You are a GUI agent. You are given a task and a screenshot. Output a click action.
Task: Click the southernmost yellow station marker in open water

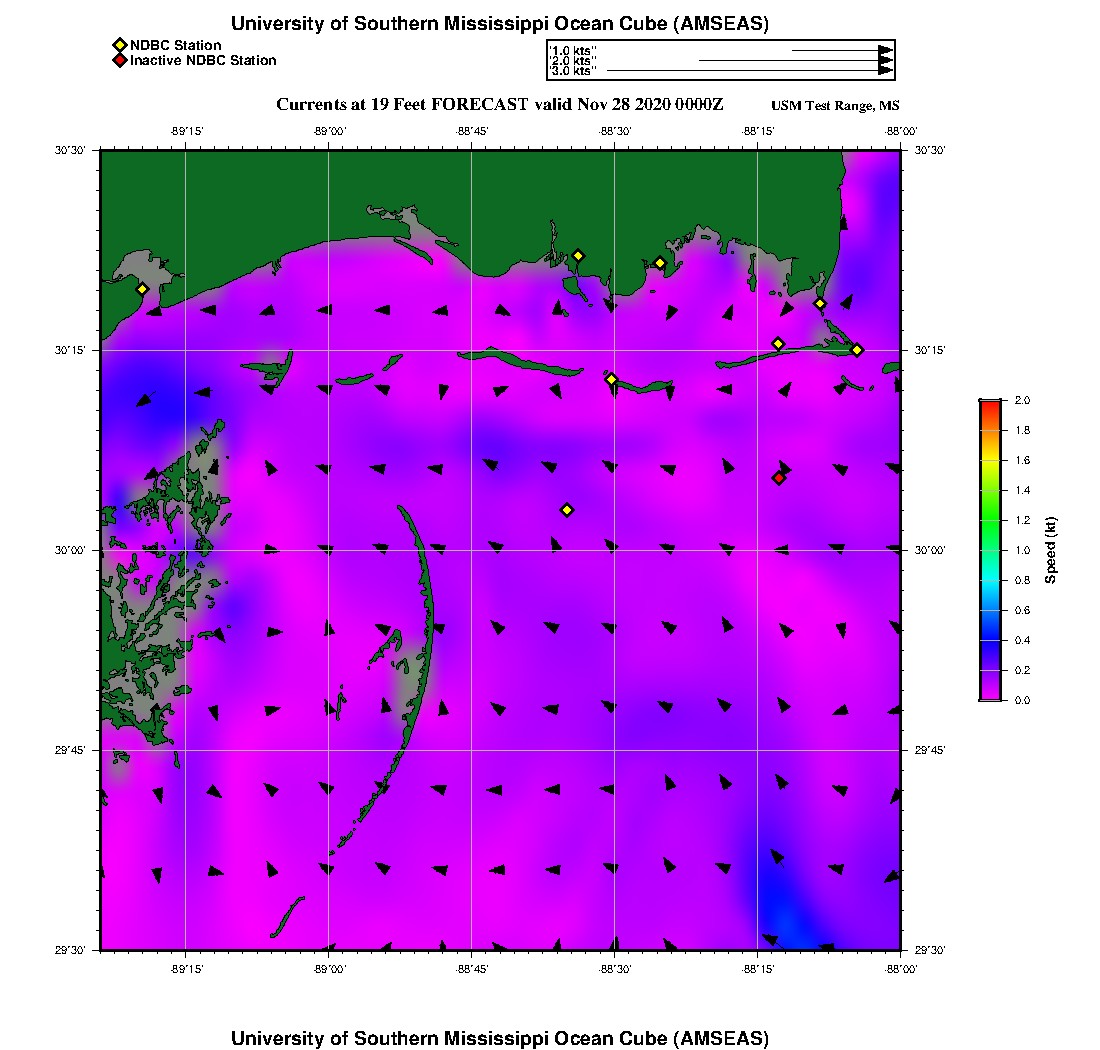click(x=567, y=510)
